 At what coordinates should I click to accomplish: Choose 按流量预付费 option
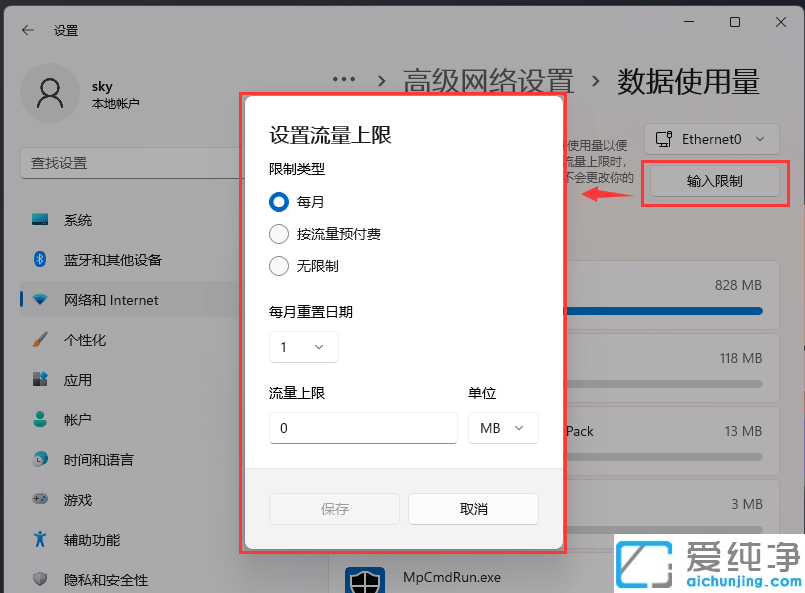[x=278, y=234]
